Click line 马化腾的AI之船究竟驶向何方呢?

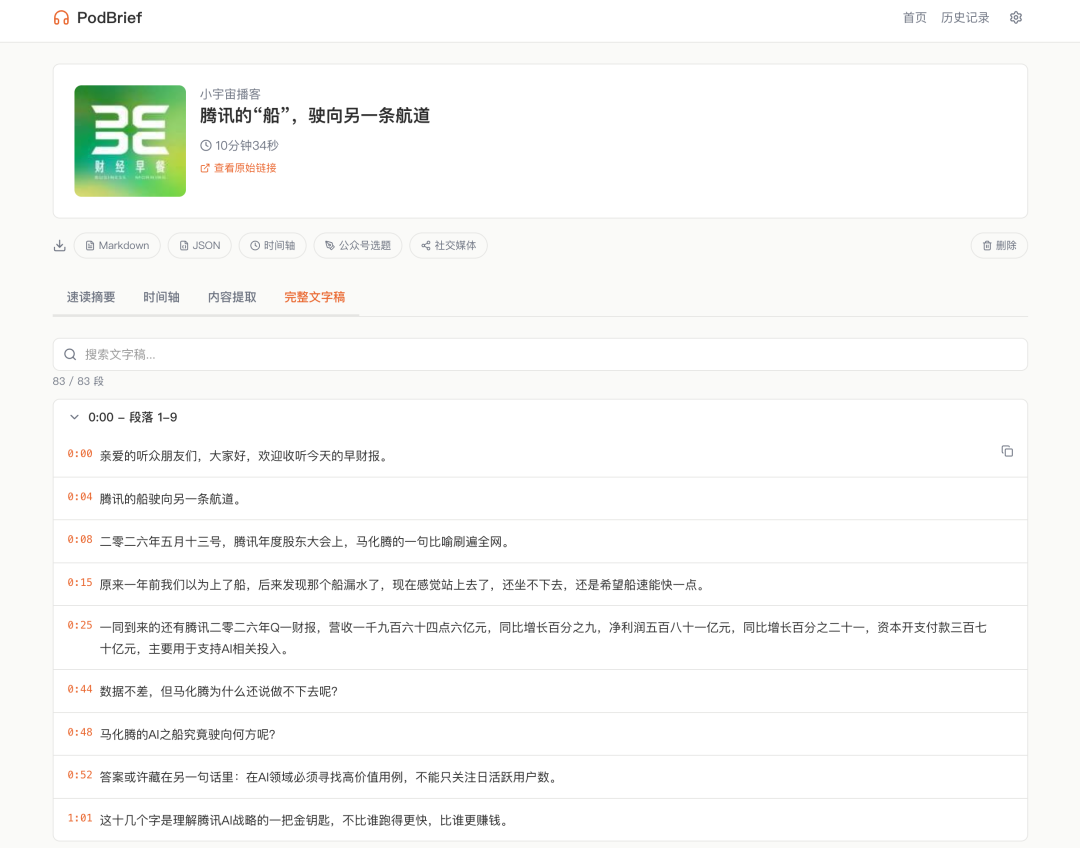(x=187, y=735)
